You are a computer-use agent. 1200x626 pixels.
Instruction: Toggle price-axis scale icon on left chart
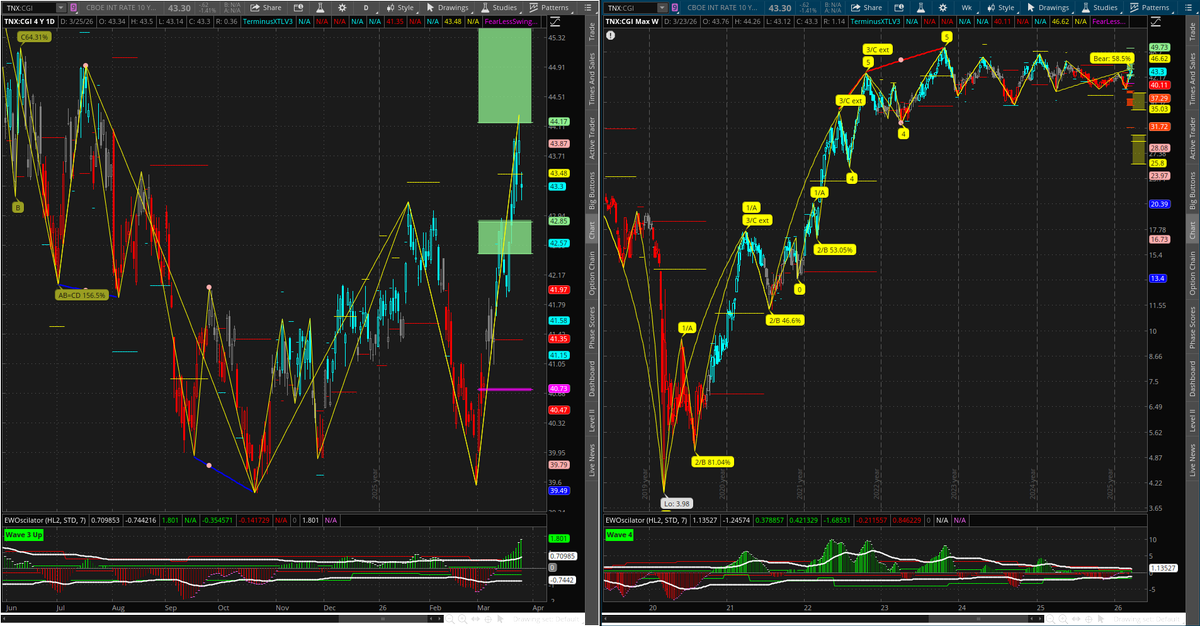point(556,22)
